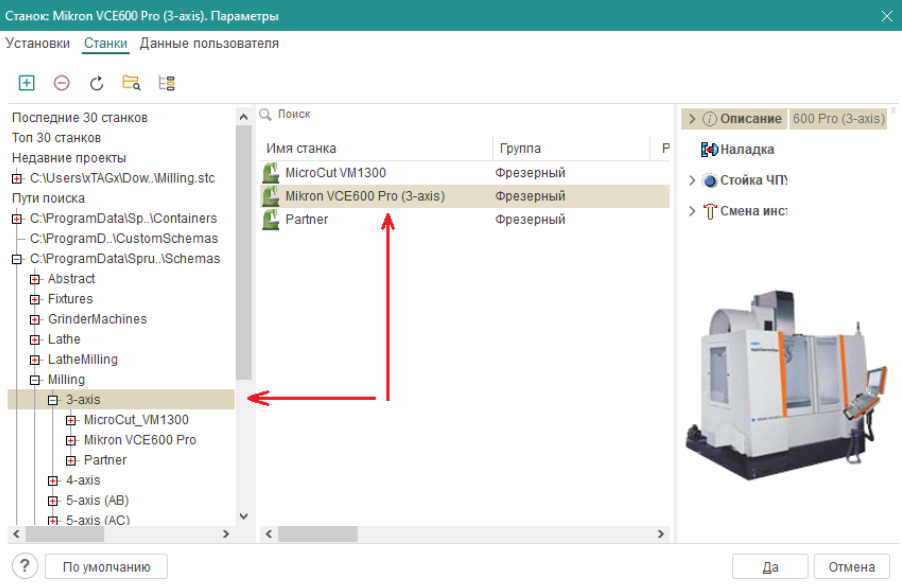The height and width of the screenshot is (585, 902).
Task: Click the search magnifier icon above machine list
Action: (x=266, y=115)
